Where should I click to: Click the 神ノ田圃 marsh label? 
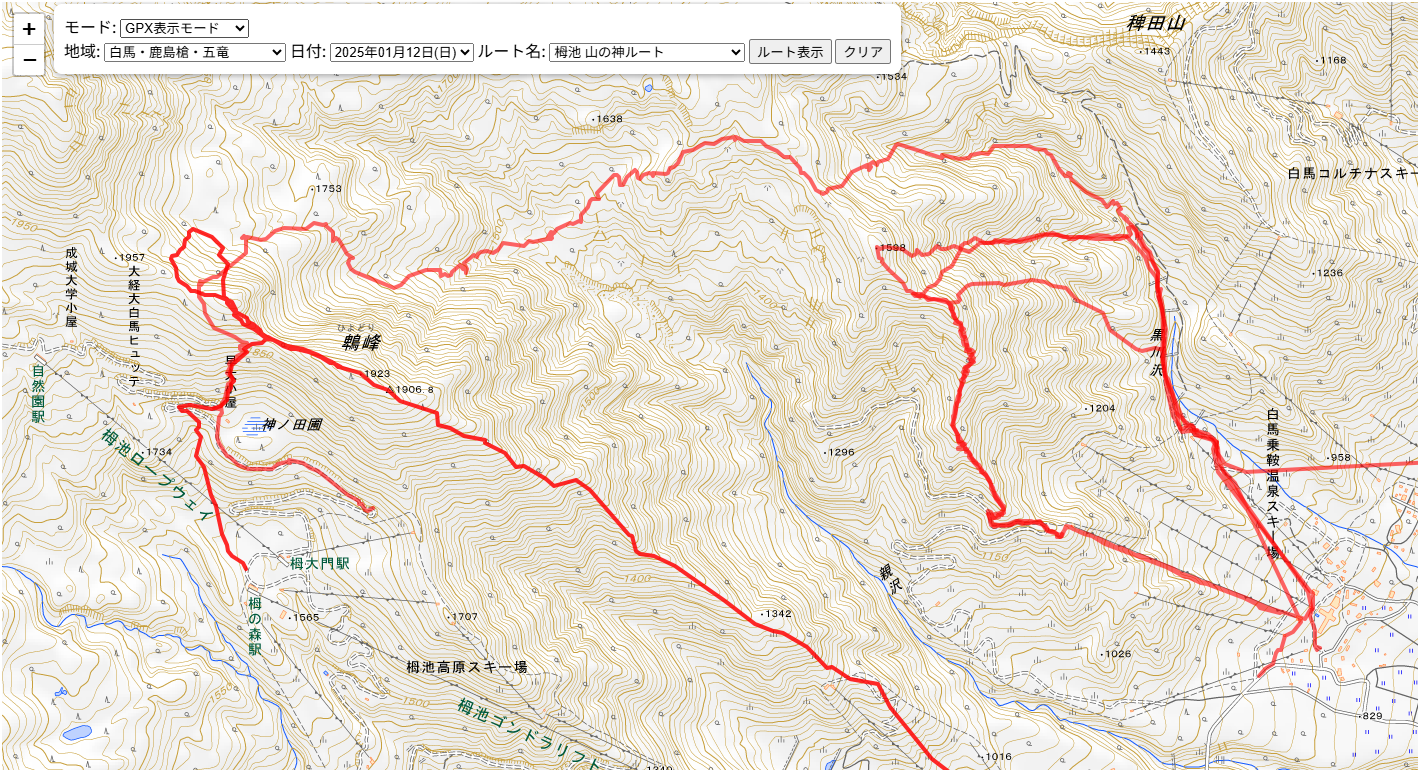(293, 424)
